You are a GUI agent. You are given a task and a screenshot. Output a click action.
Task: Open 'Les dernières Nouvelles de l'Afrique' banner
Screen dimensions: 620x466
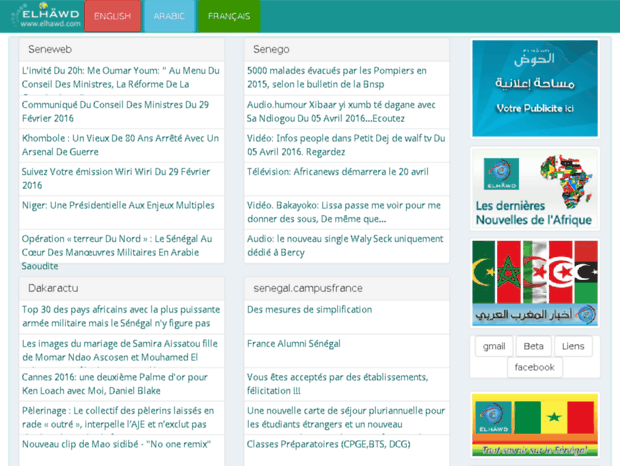coord(535,189)
